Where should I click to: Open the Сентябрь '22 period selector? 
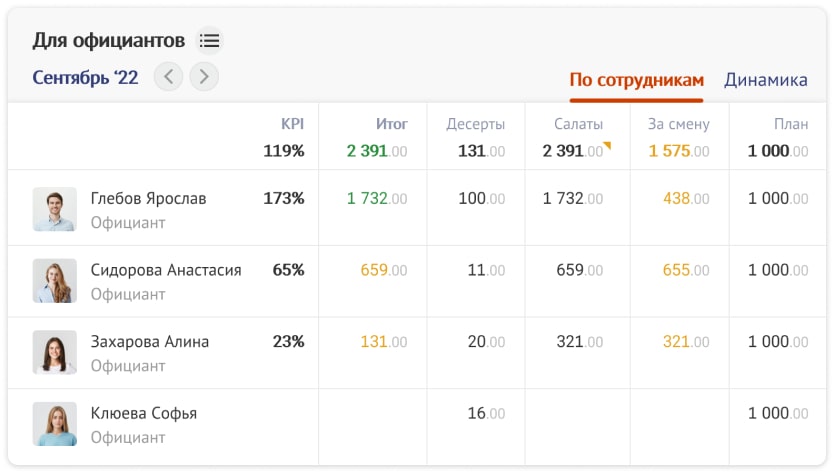pyautogui.click(x=85, y=77)
